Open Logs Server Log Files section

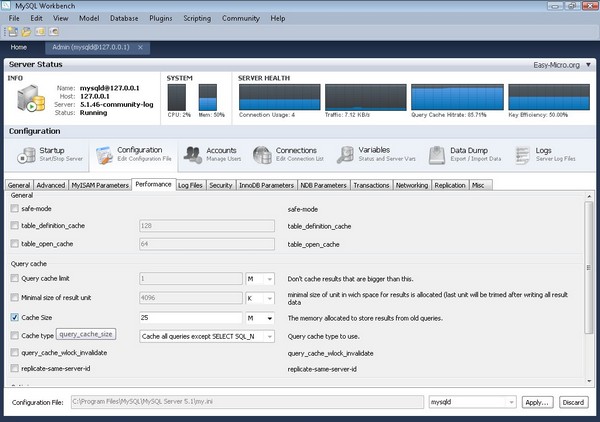(x=545, y=155)
